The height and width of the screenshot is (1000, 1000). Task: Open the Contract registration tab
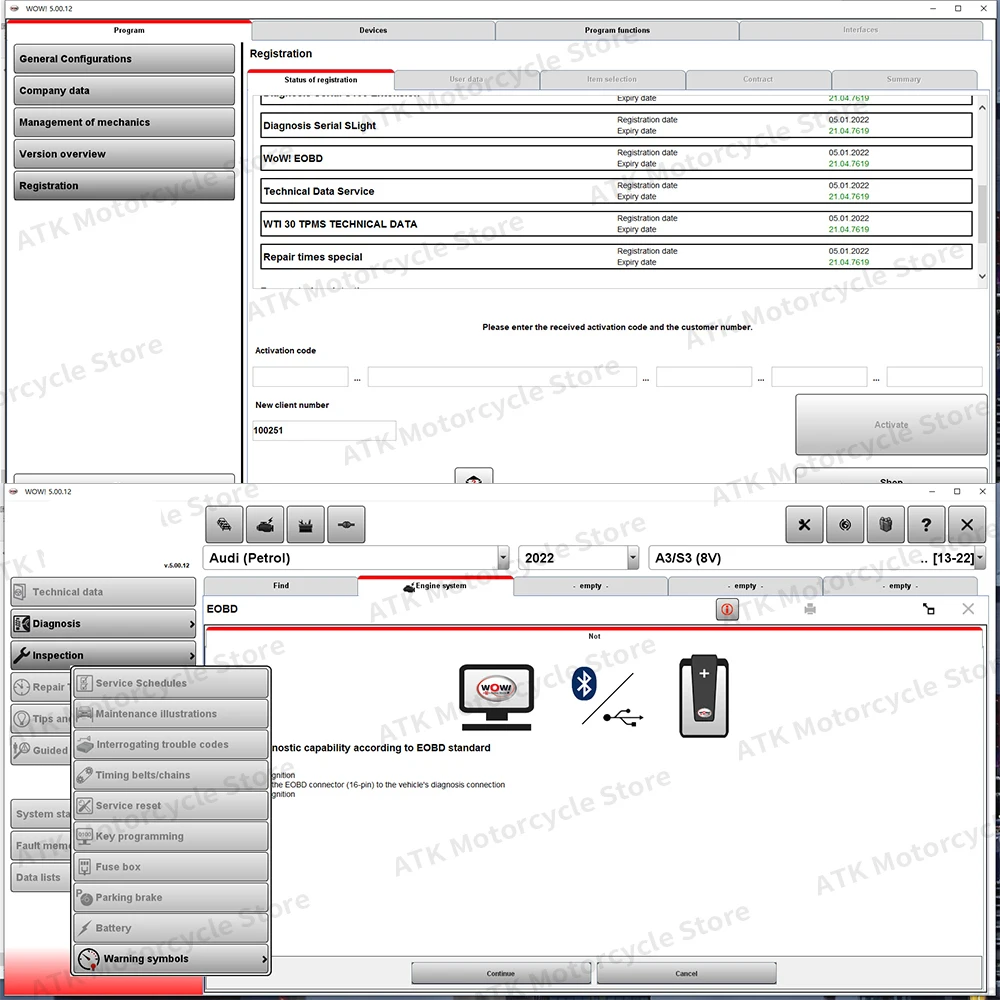tap(758, 80)
